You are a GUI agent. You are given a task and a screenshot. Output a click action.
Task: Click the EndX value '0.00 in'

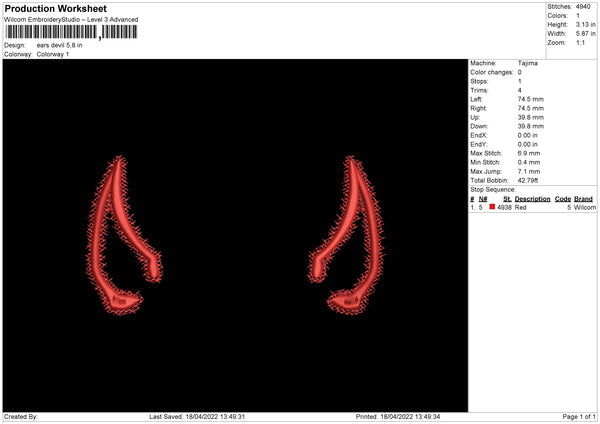[528, 135]
